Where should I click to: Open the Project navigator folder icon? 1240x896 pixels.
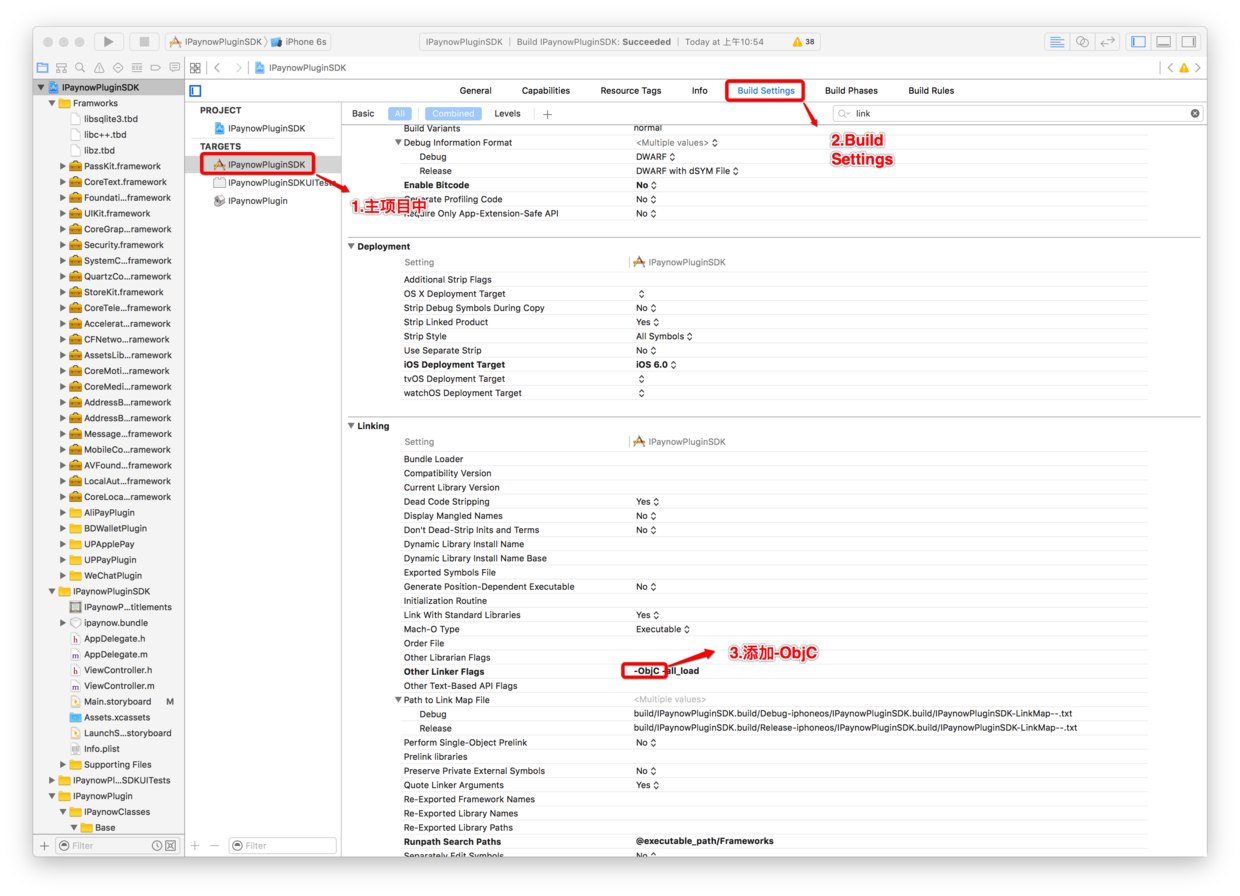(42, 68)
